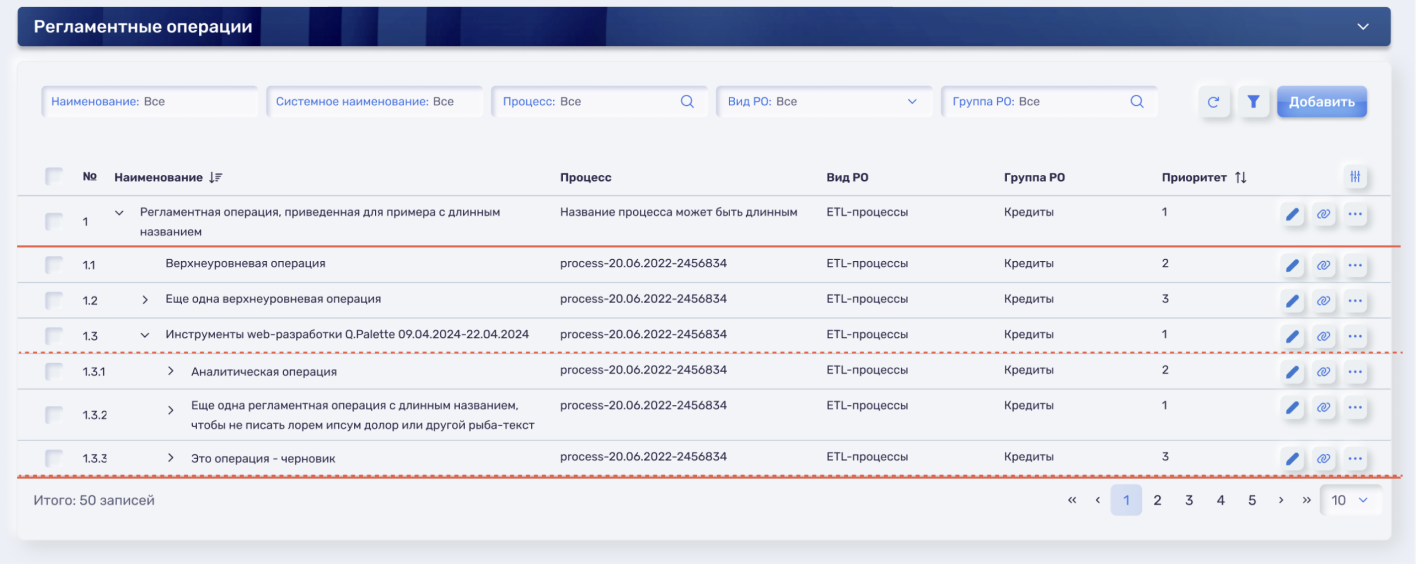Edit row 1.3.1 with the pencil icon
1416x564 pixels.
tap(1292, 373)
